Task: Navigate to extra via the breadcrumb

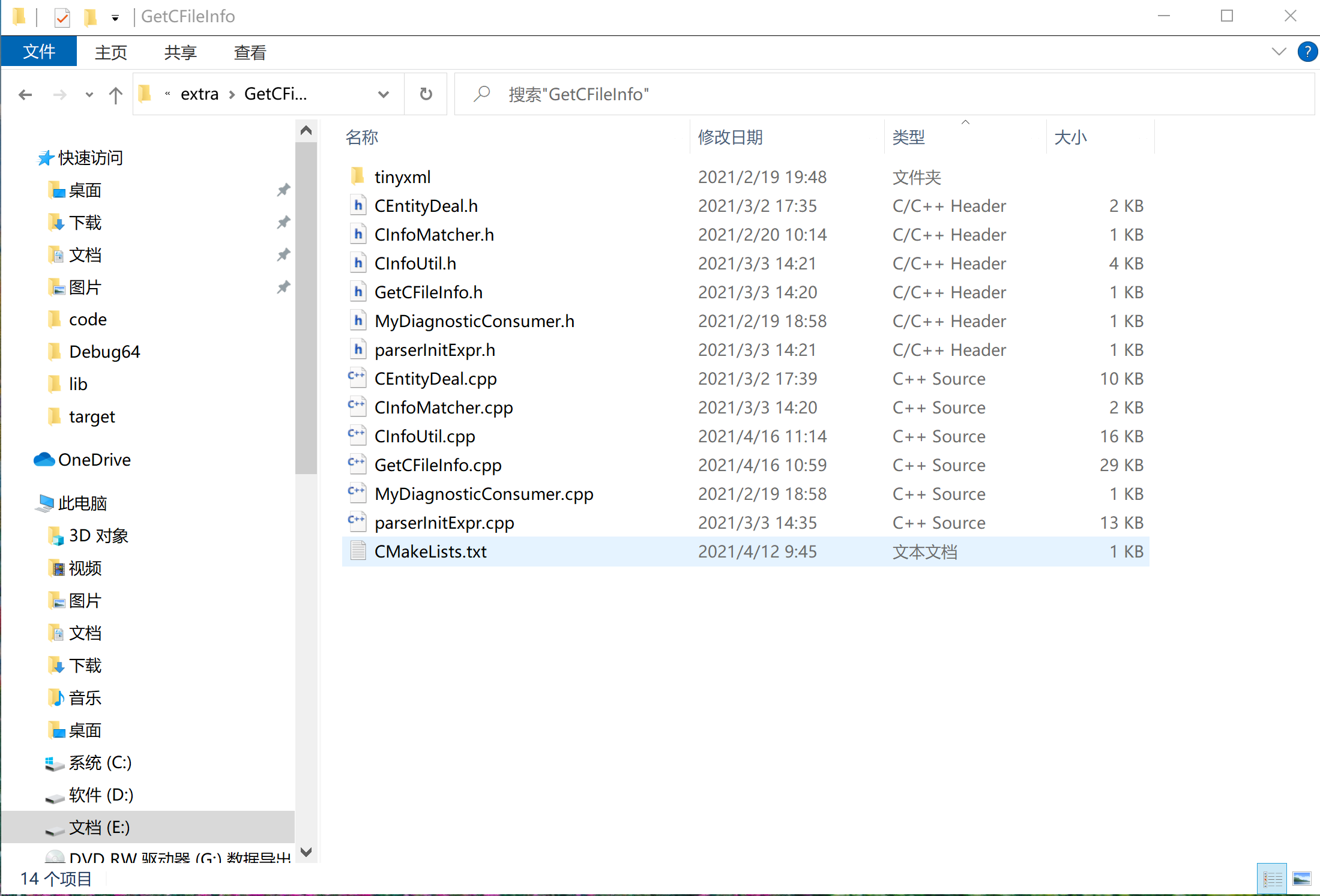Action: (199, 94)
